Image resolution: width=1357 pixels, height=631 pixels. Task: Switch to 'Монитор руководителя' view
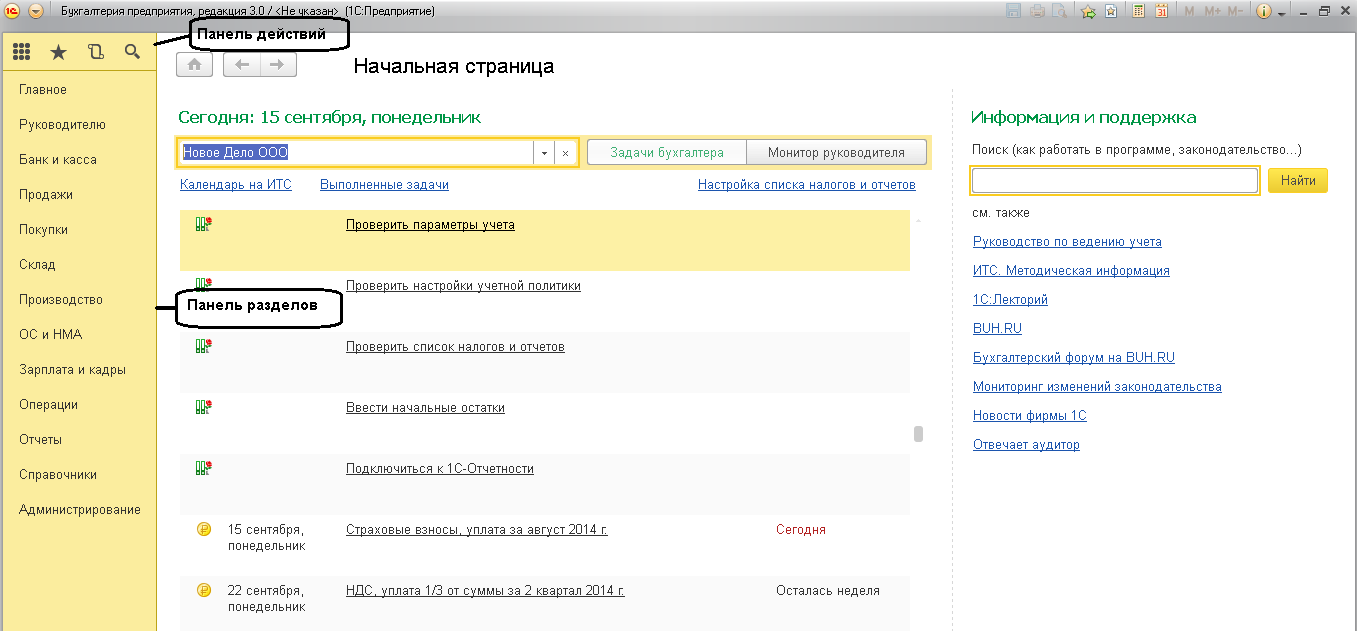[x=836, y=153]
